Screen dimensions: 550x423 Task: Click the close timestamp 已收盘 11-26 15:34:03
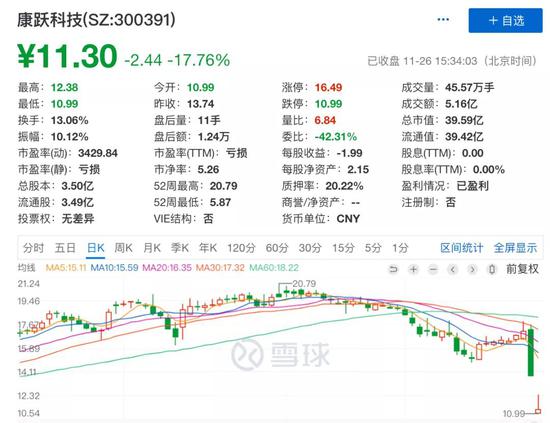click(452, 61)
